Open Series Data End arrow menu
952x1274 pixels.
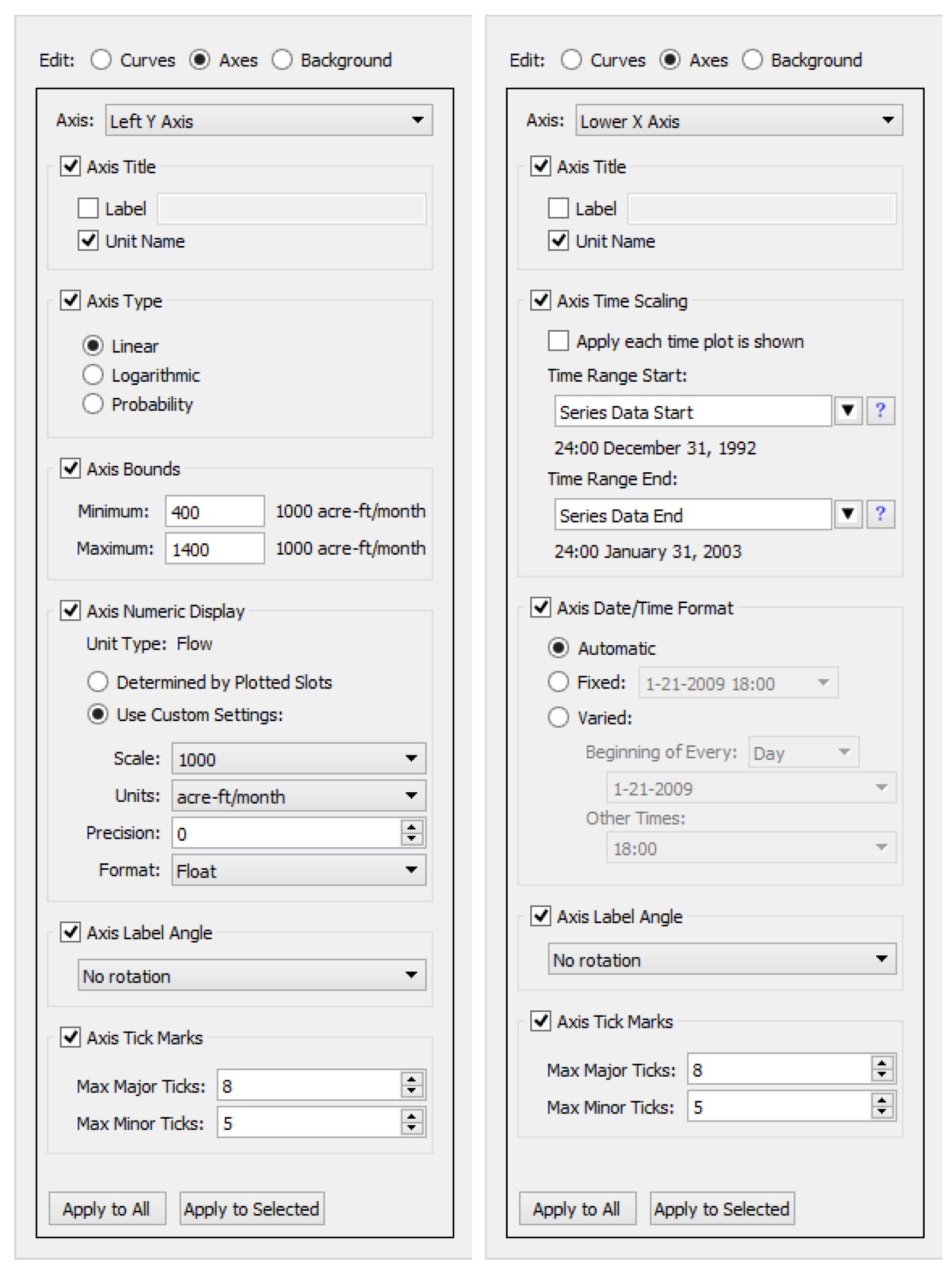(847, 514)
